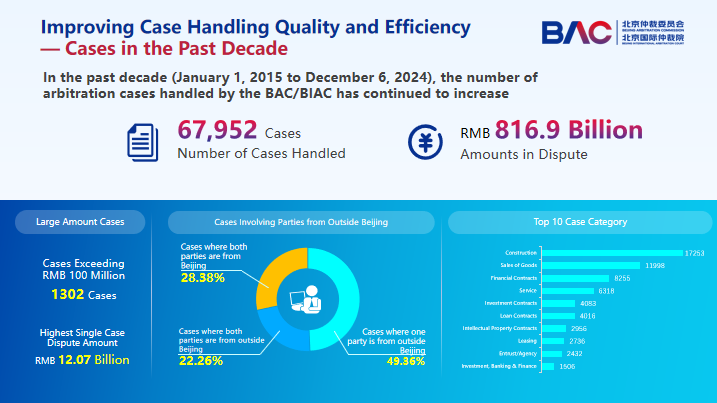Click the Investment, Banking & Finance bar
The height and width of the screenshot is (403, 717).
click(x=548, y=366)
